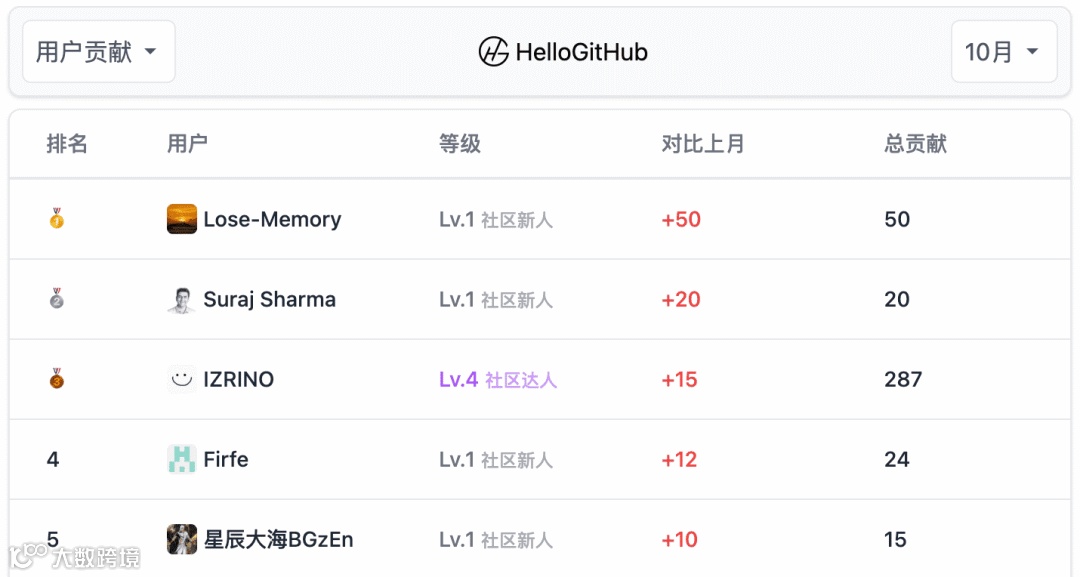Viewport: 1080px width, 577px height.
Task: Click 星辰大海BGzEn's avatar picture
Action: tap(182, 539)
